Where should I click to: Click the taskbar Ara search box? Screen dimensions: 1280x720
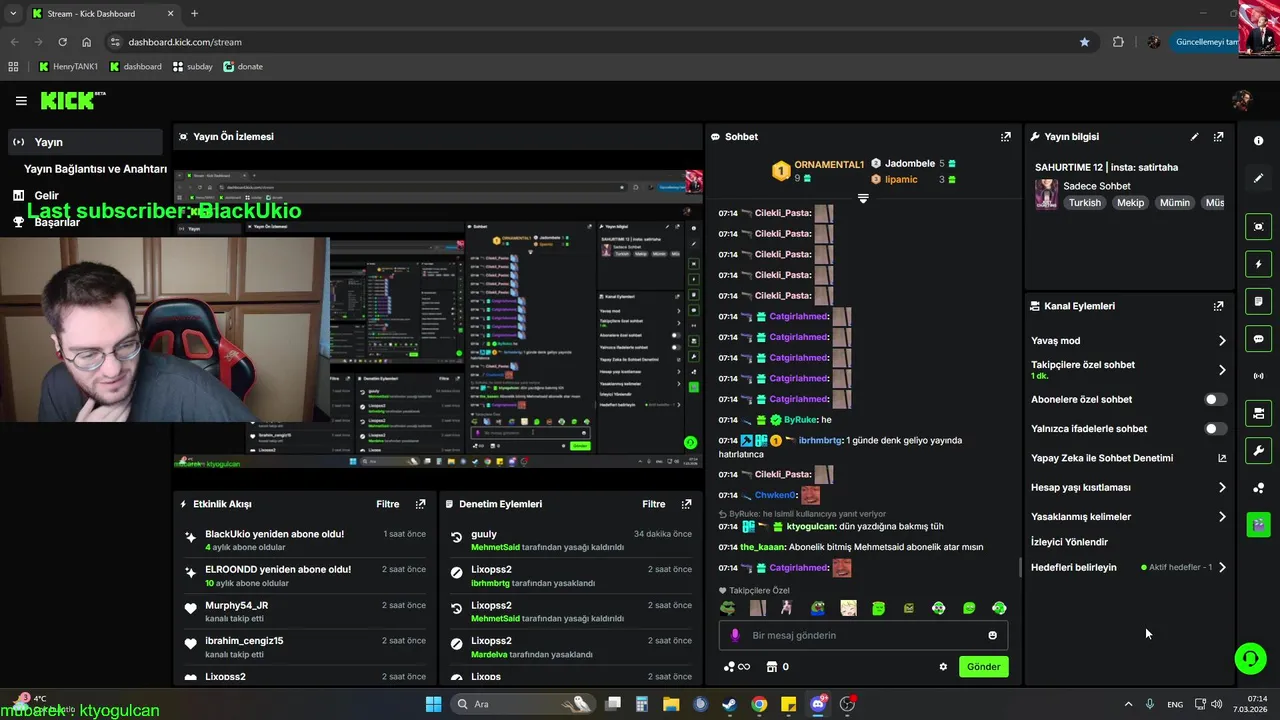(524, 704)
